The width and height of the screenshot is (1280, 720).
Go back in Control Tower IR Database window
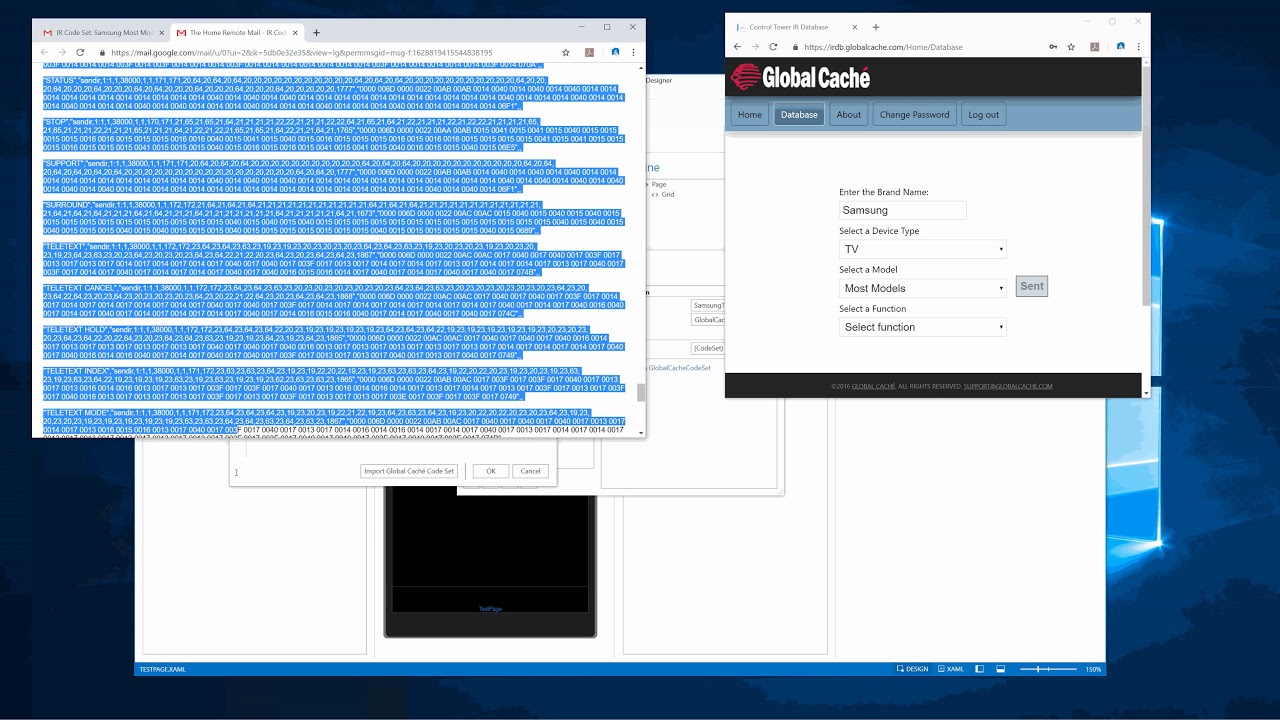pyautogui.click(x=738, y=46)
